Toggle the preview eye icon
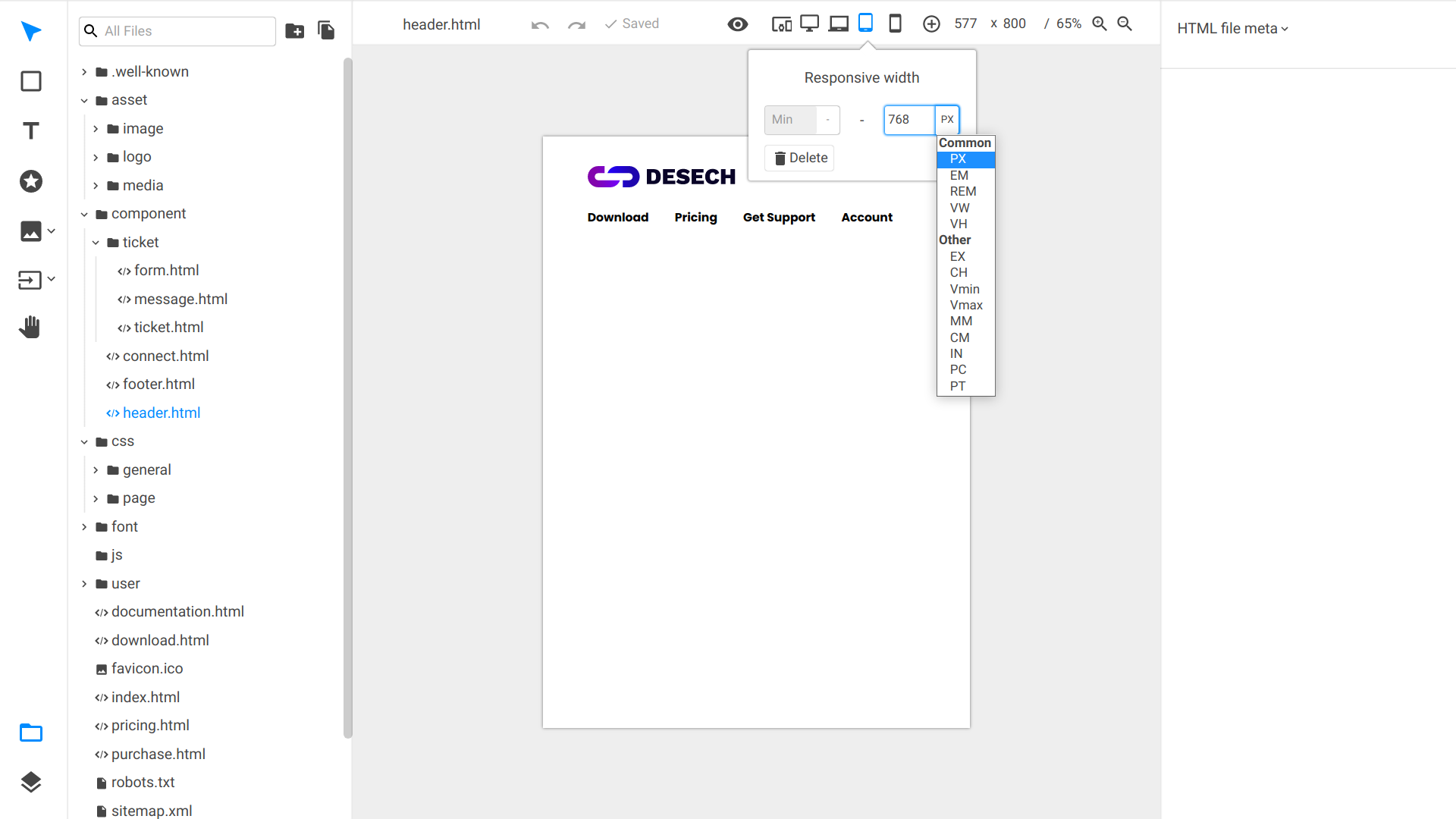The width and height of the screenshot is (1456, 819). coord(737,24)
